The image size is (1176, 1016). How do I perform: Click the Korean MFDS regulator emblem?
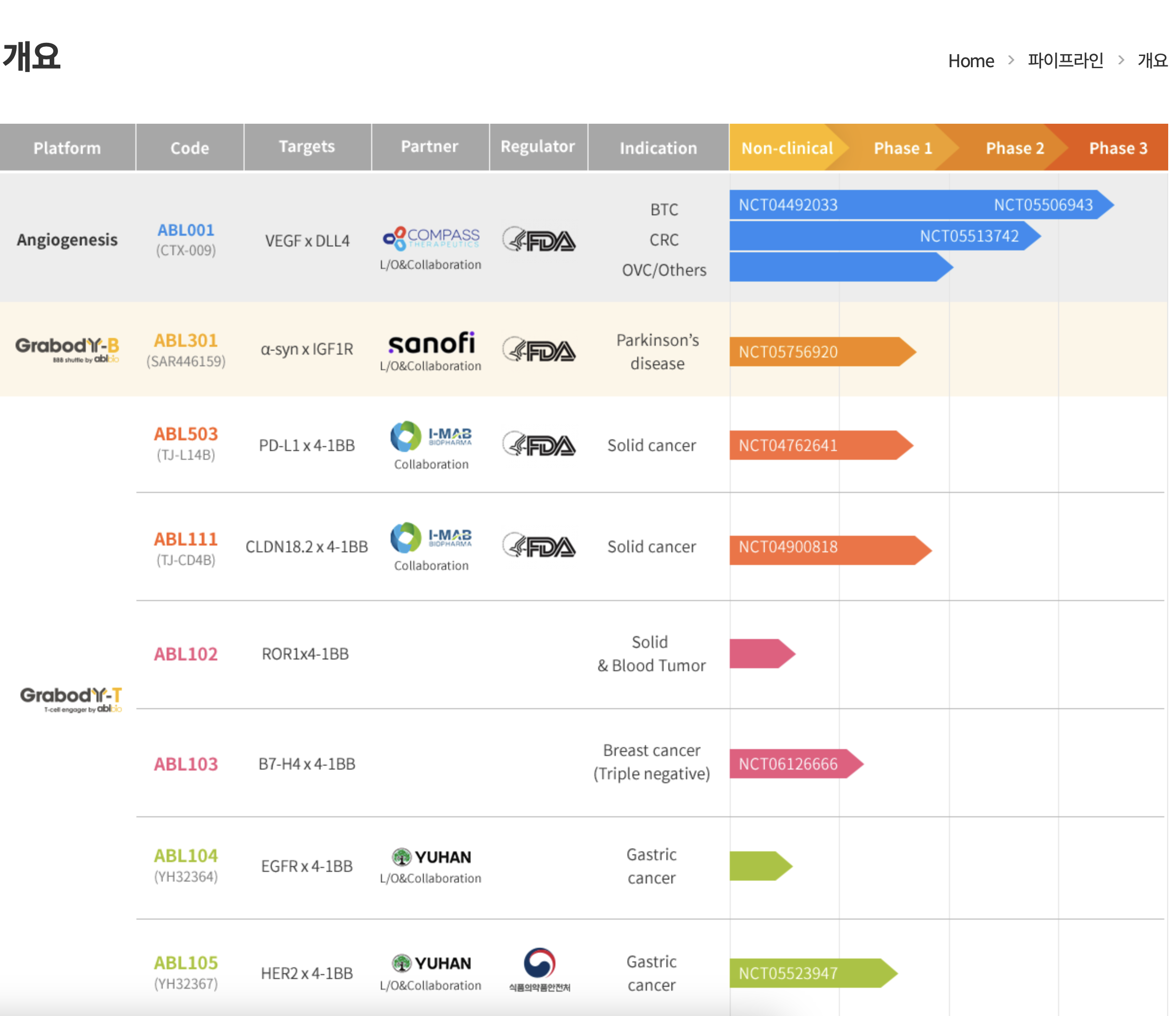[539, 969]
